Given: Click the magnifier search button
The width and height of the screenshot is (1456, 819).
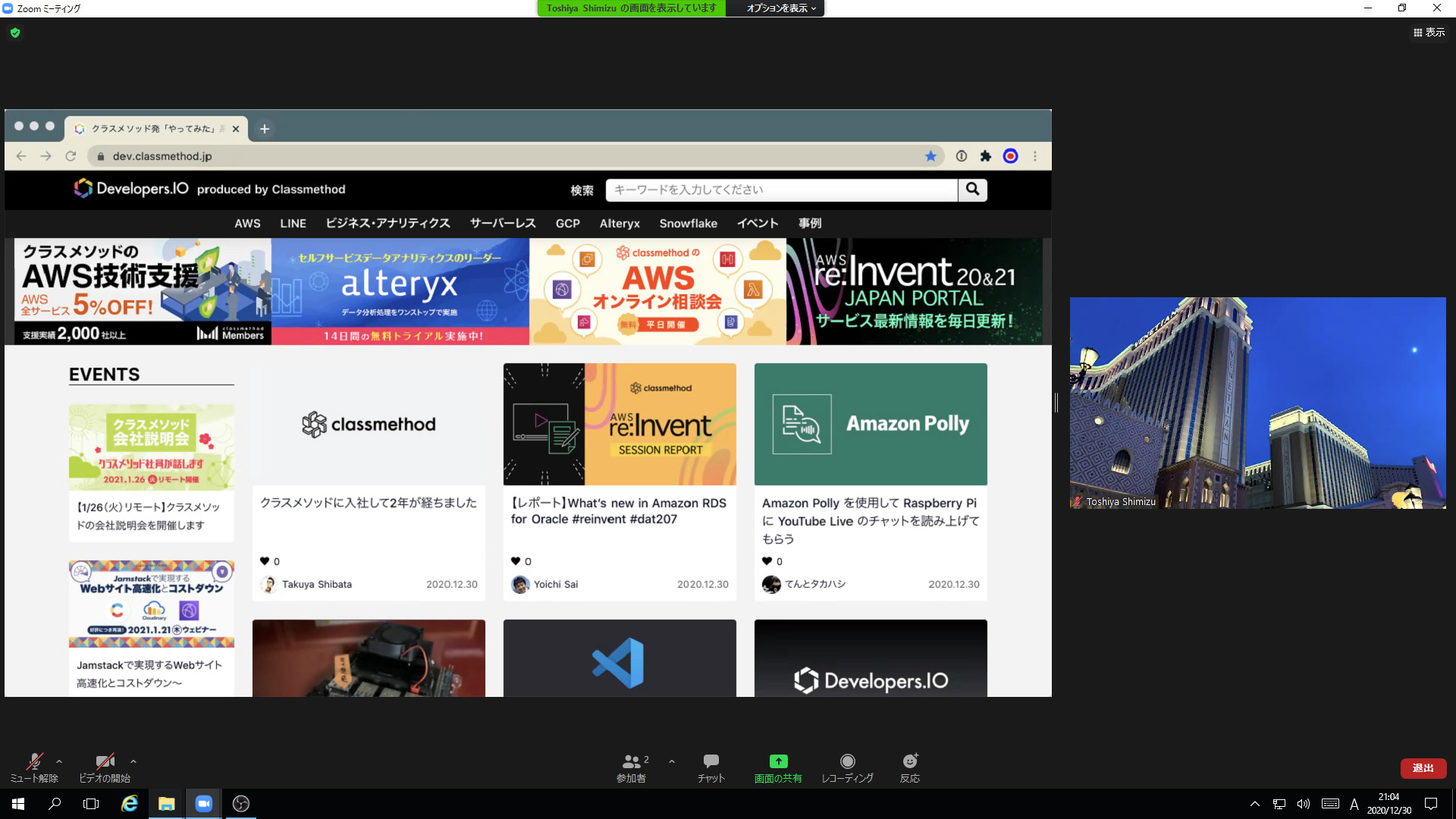Looking at the screenshot, I should tap(973, 190).
